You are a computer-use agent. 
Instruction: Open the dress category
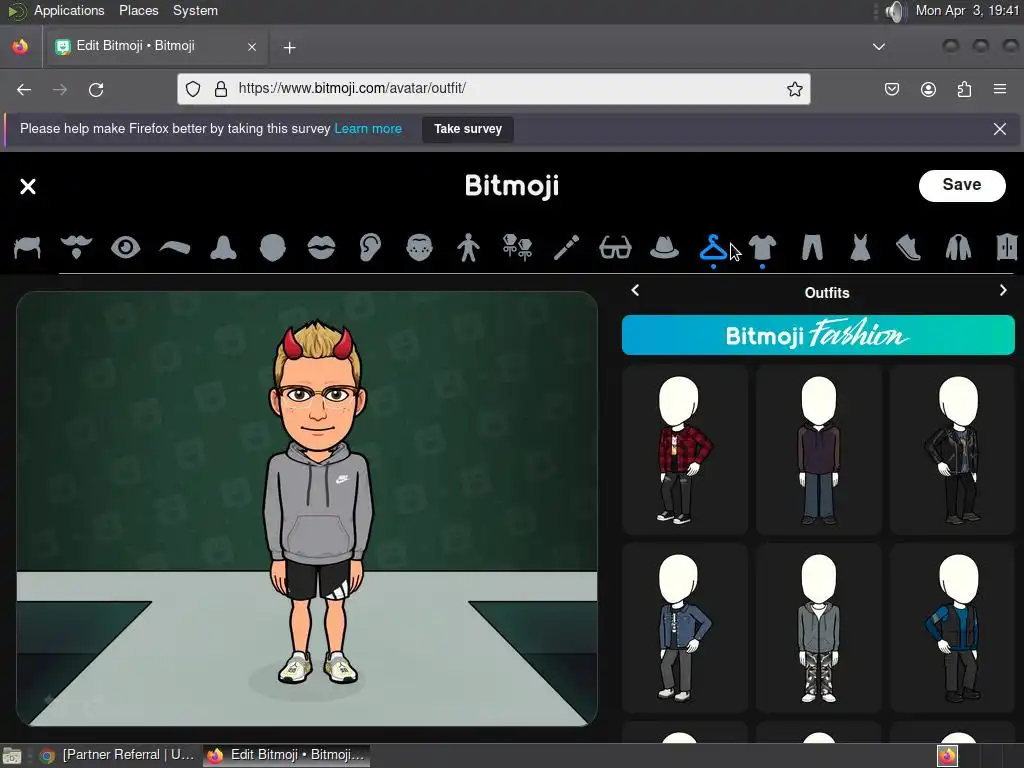coord(860,248)
